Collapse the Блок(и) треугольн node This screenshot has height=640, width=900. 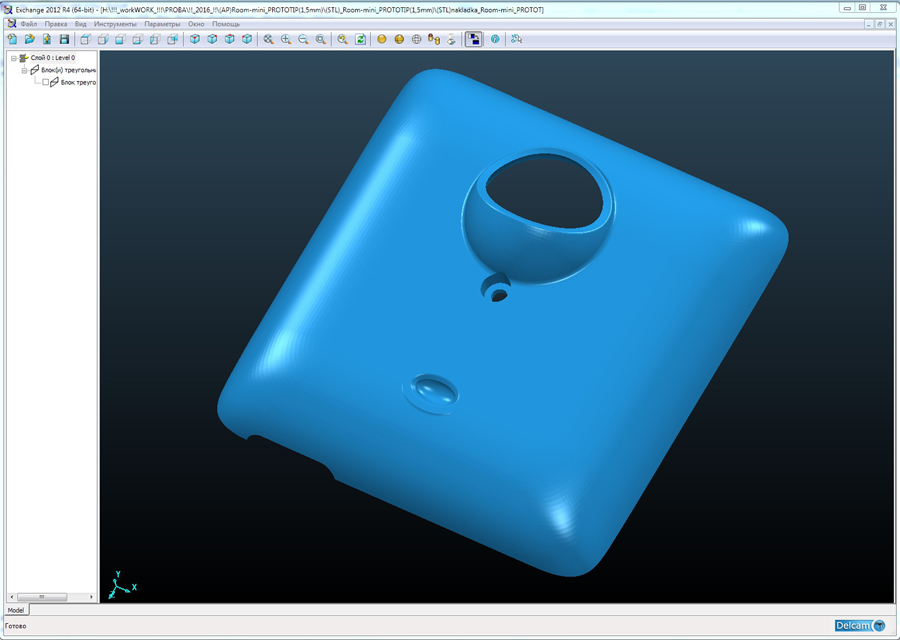(24, 70)
